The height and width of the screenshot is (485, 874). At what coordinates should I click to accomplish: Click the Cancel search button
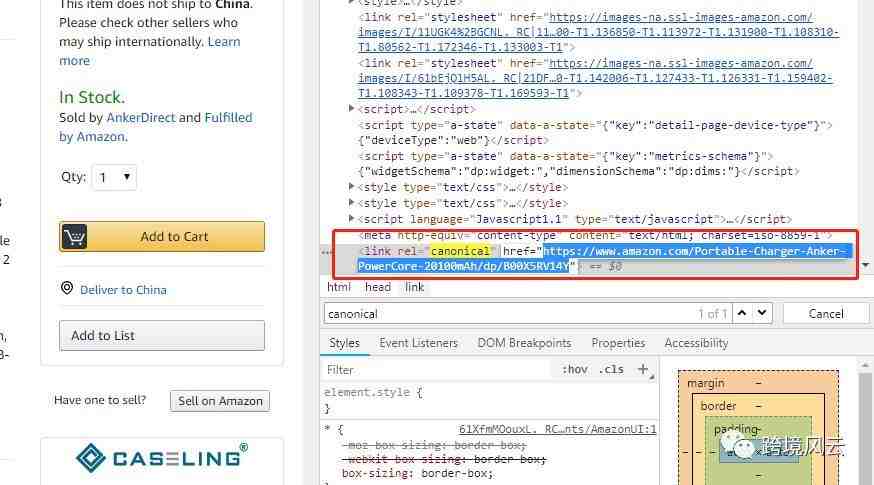click(826, 314)
